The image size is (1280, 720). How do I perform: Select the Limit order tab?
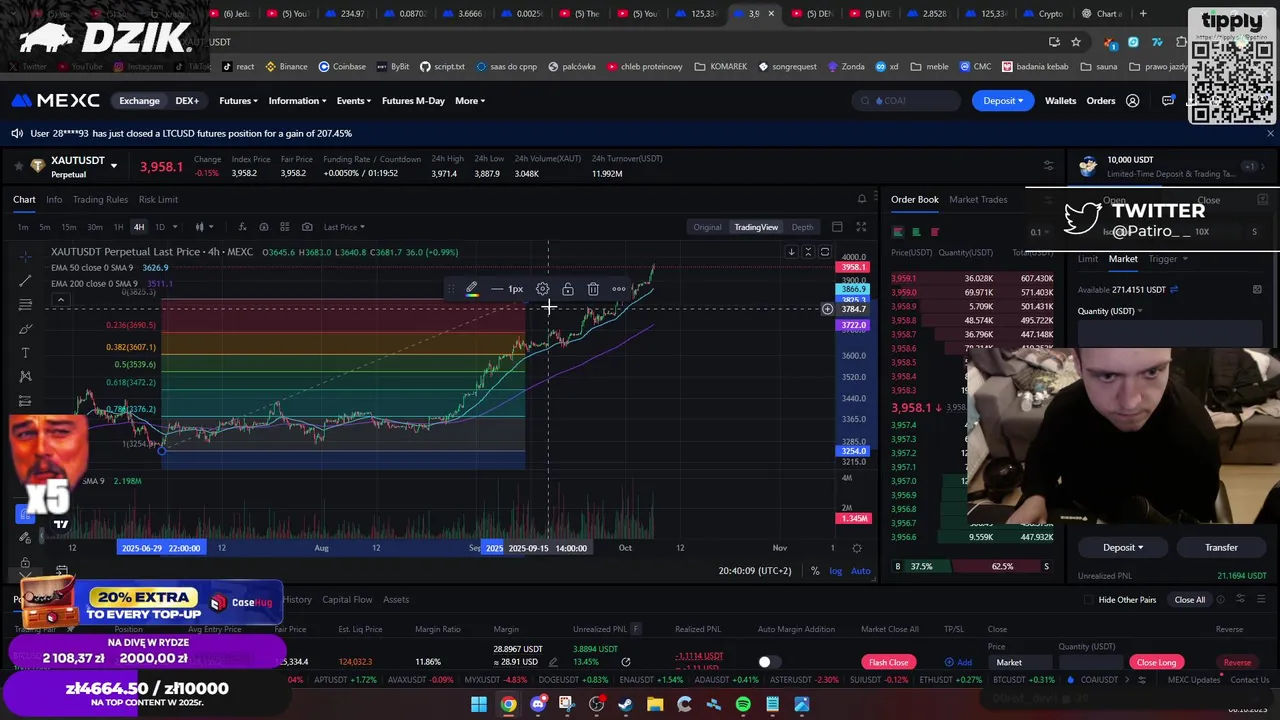(1088, 259)
